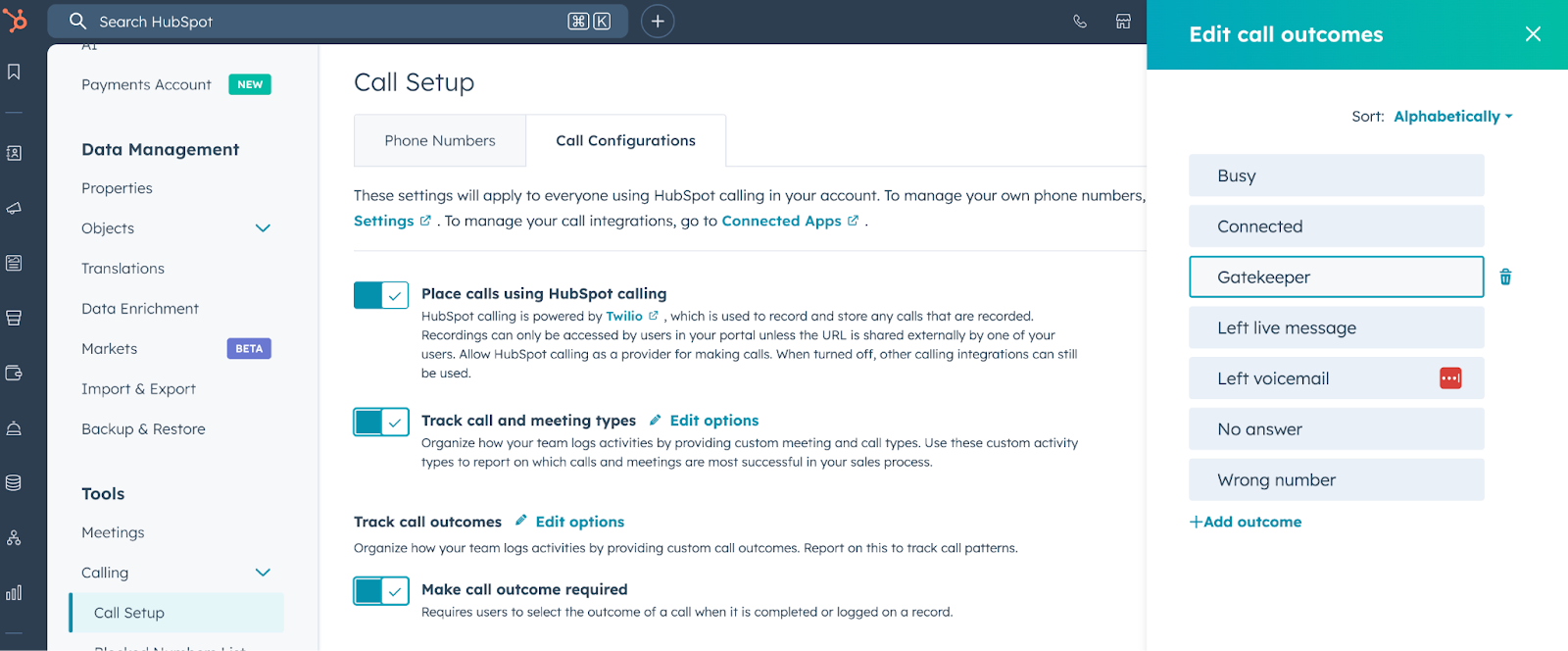Switch to the Phone Numbers tab
The width and height of the screenshot is (1568, 651).
(440, 141)
